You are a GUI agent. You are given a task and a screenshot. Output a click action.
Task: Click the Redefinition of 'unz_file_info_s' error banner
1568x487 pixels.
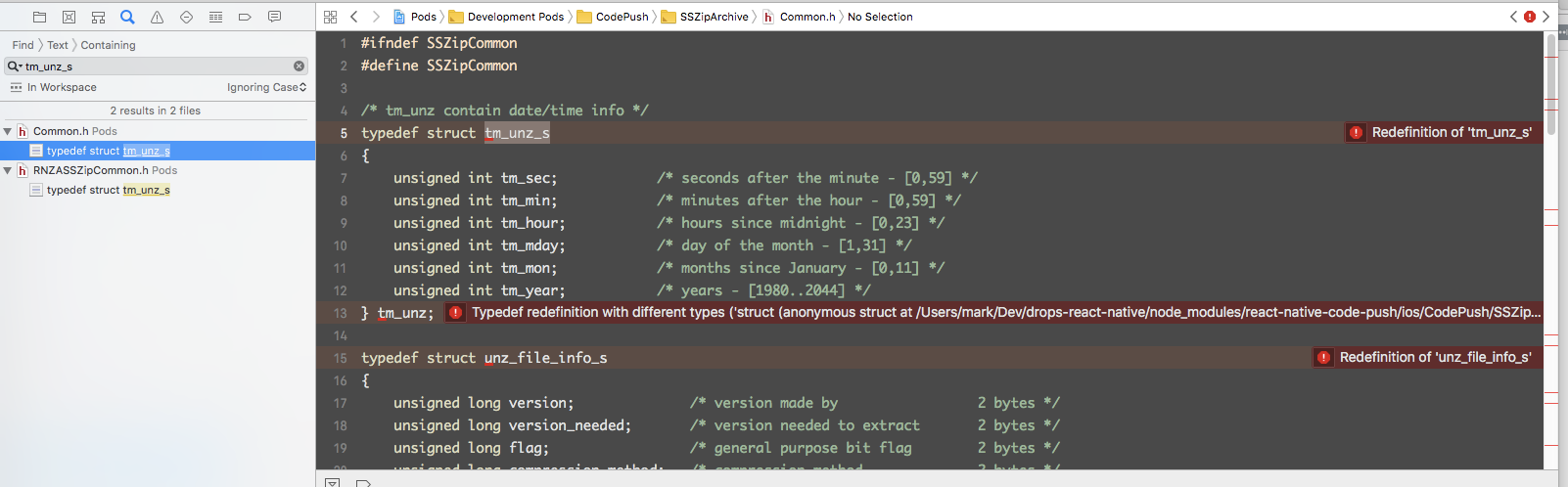click(1428, 358)
